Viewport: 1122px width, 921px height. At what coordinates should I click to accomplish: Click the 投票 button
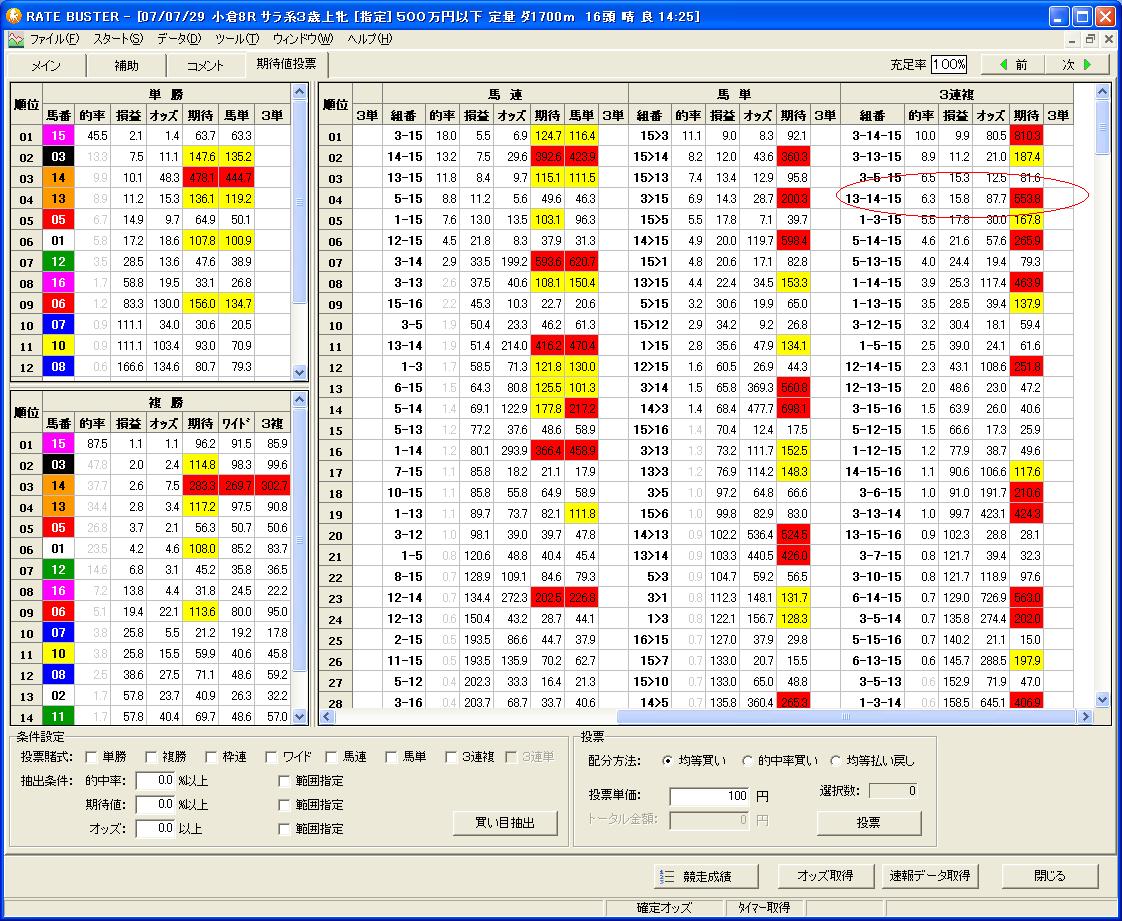pos(869,823)
